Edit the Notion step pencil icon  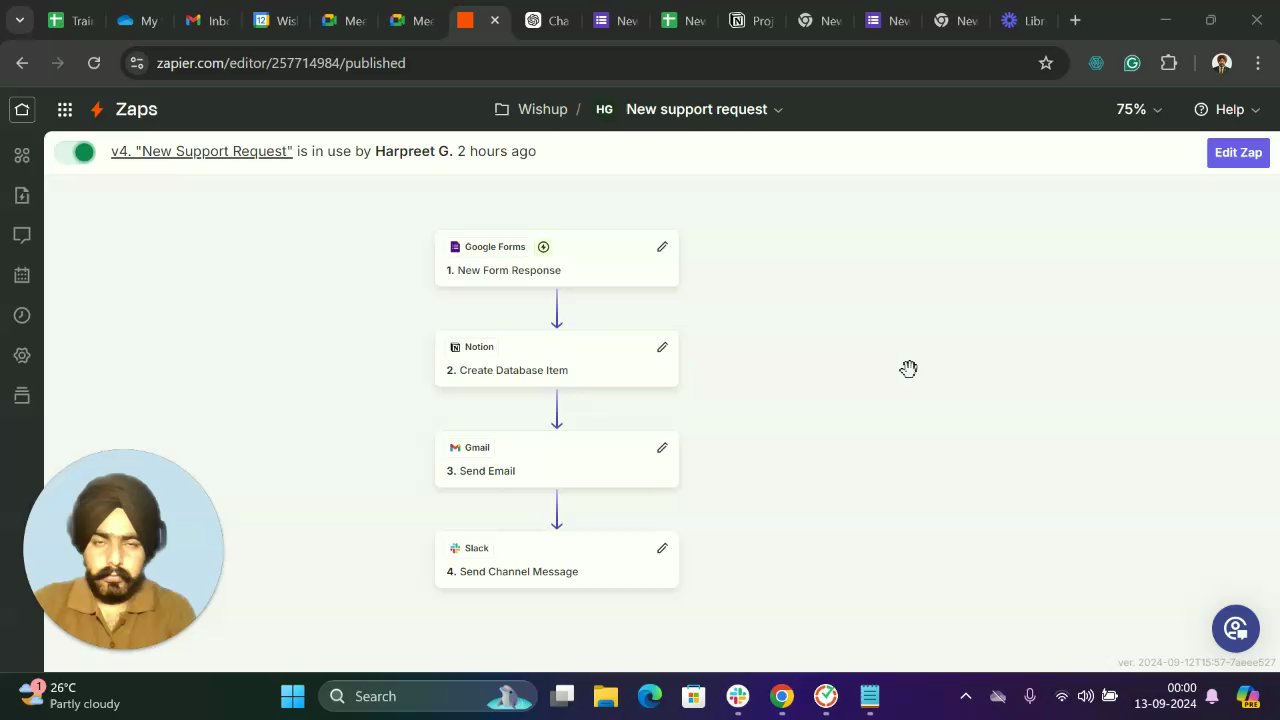[x=662, y=347]
